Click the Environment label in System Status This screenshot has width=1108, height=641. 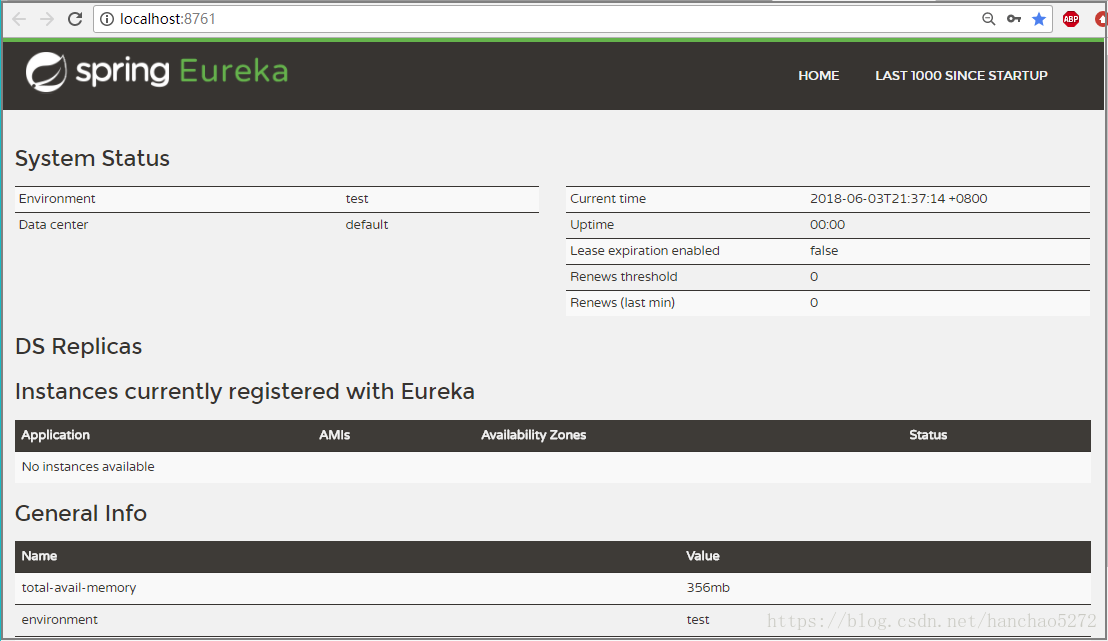click(57, 199)
